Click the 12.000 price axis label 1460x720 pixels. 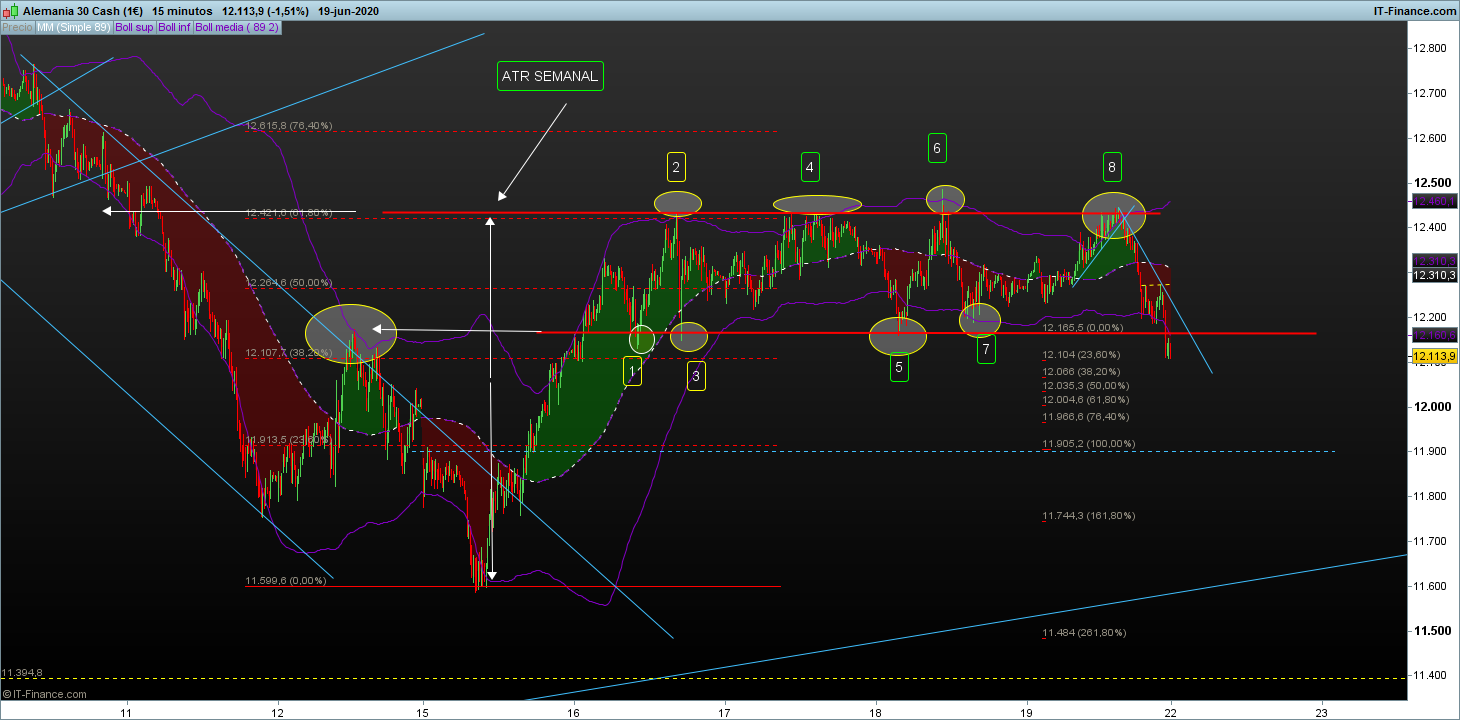click(1432, 407)
